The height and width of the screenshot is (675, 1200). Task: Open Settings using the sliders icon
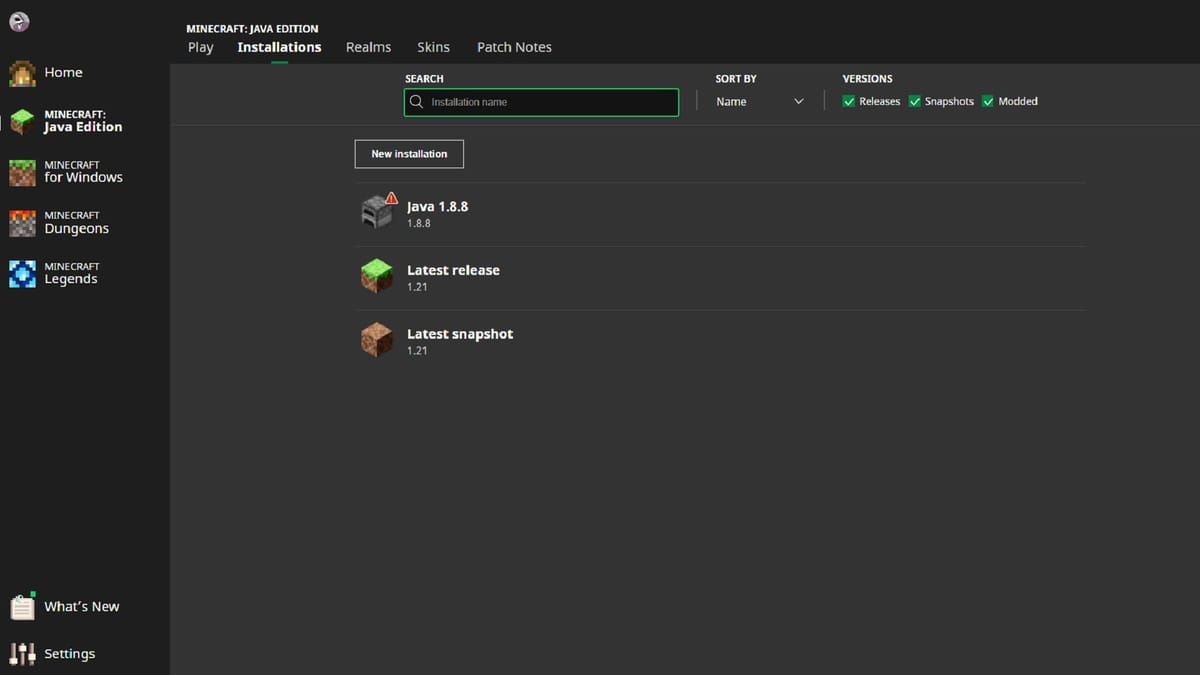(22, 653)
